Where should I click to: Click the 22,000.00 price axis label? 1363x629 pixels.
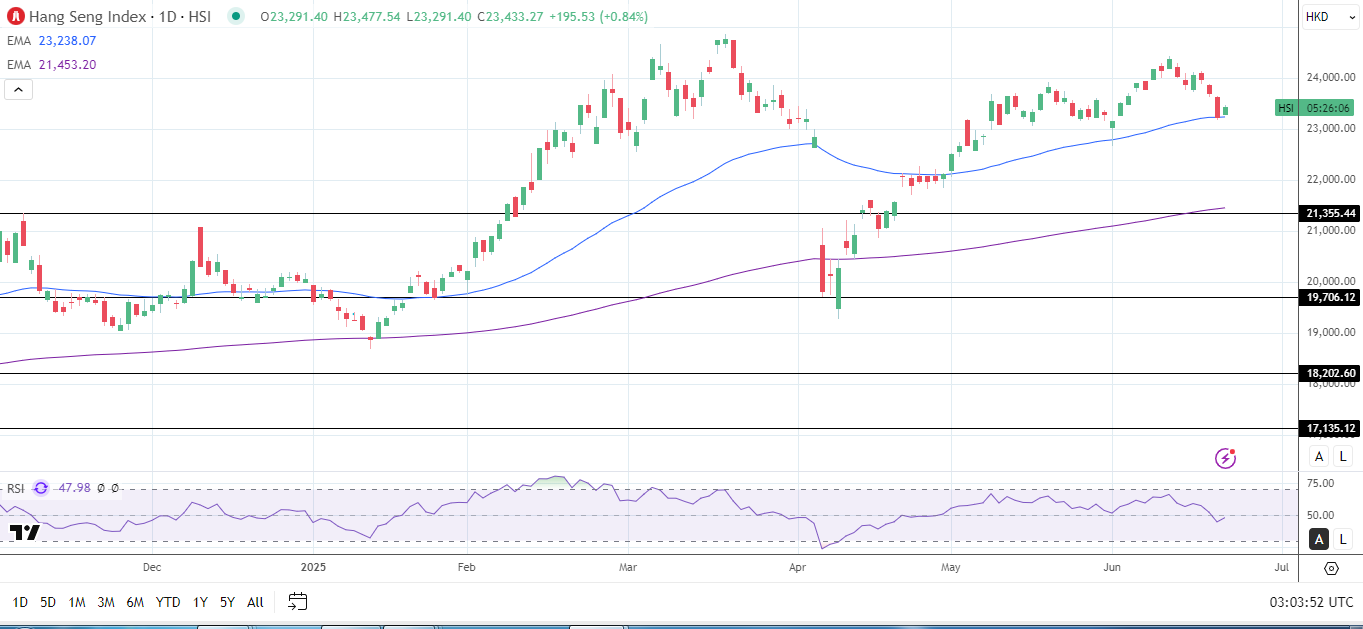pyautogui.click(x=1330, y=180)
